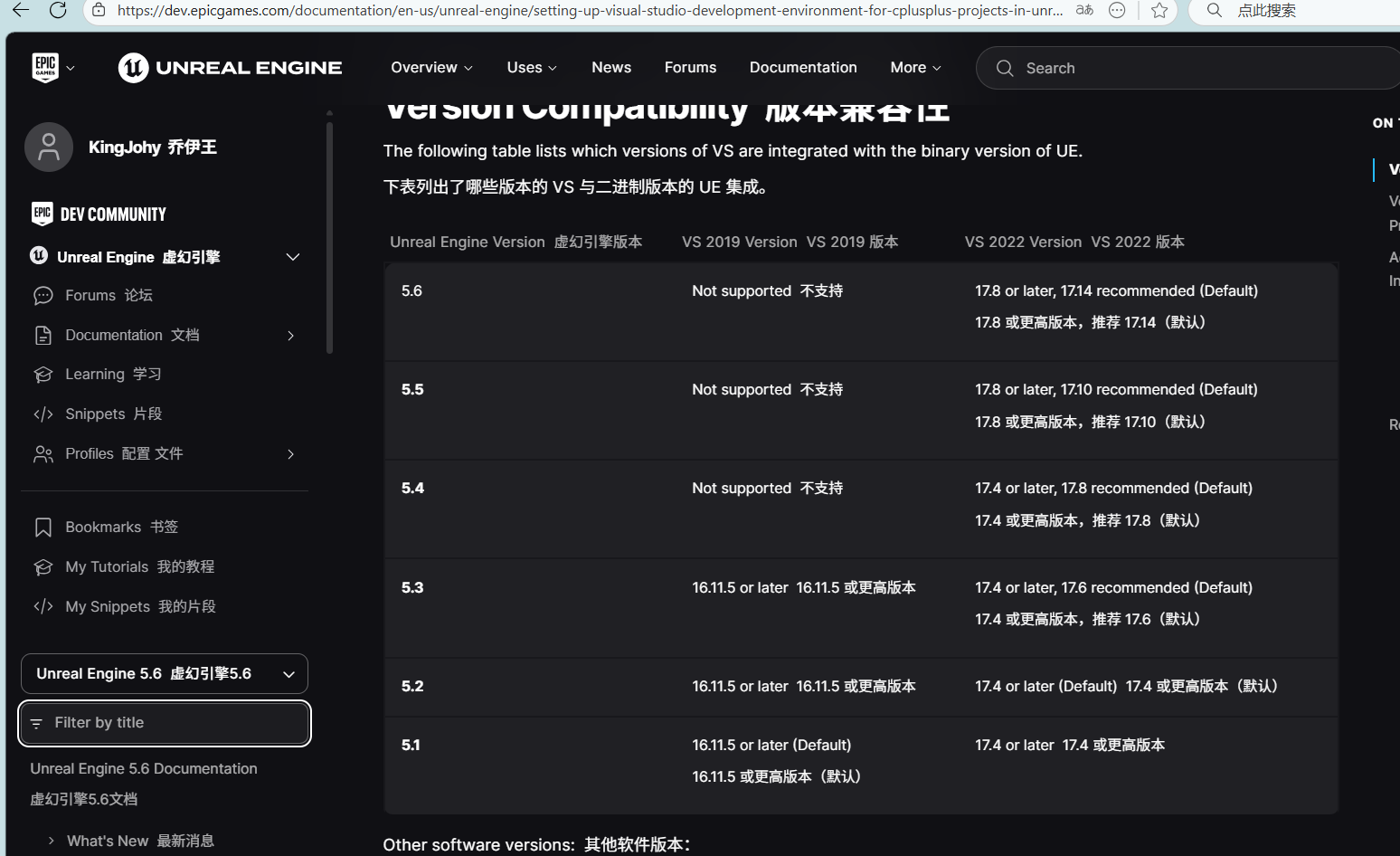Open the Snippets sidebar link
This screenshot has width=1400, height=856.
113,414
